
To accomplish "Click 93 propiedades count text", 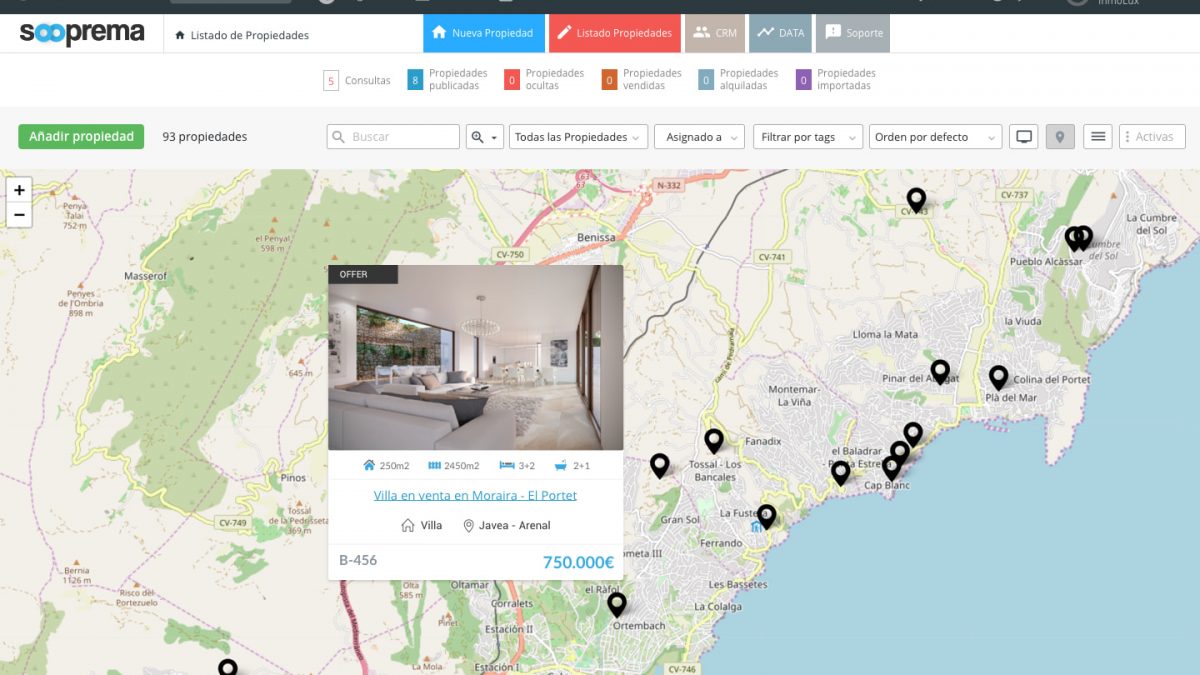I will click(205, 137).
